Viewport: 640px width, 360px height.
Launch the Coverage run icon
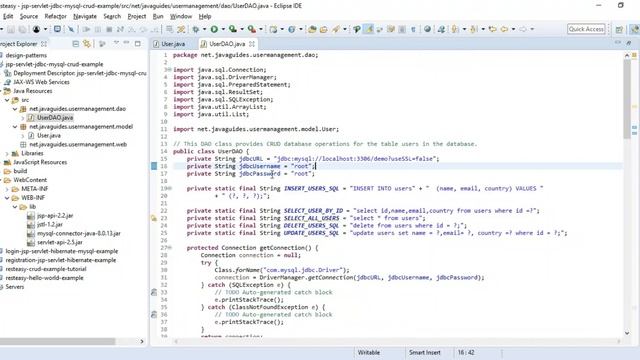point(233,29)
